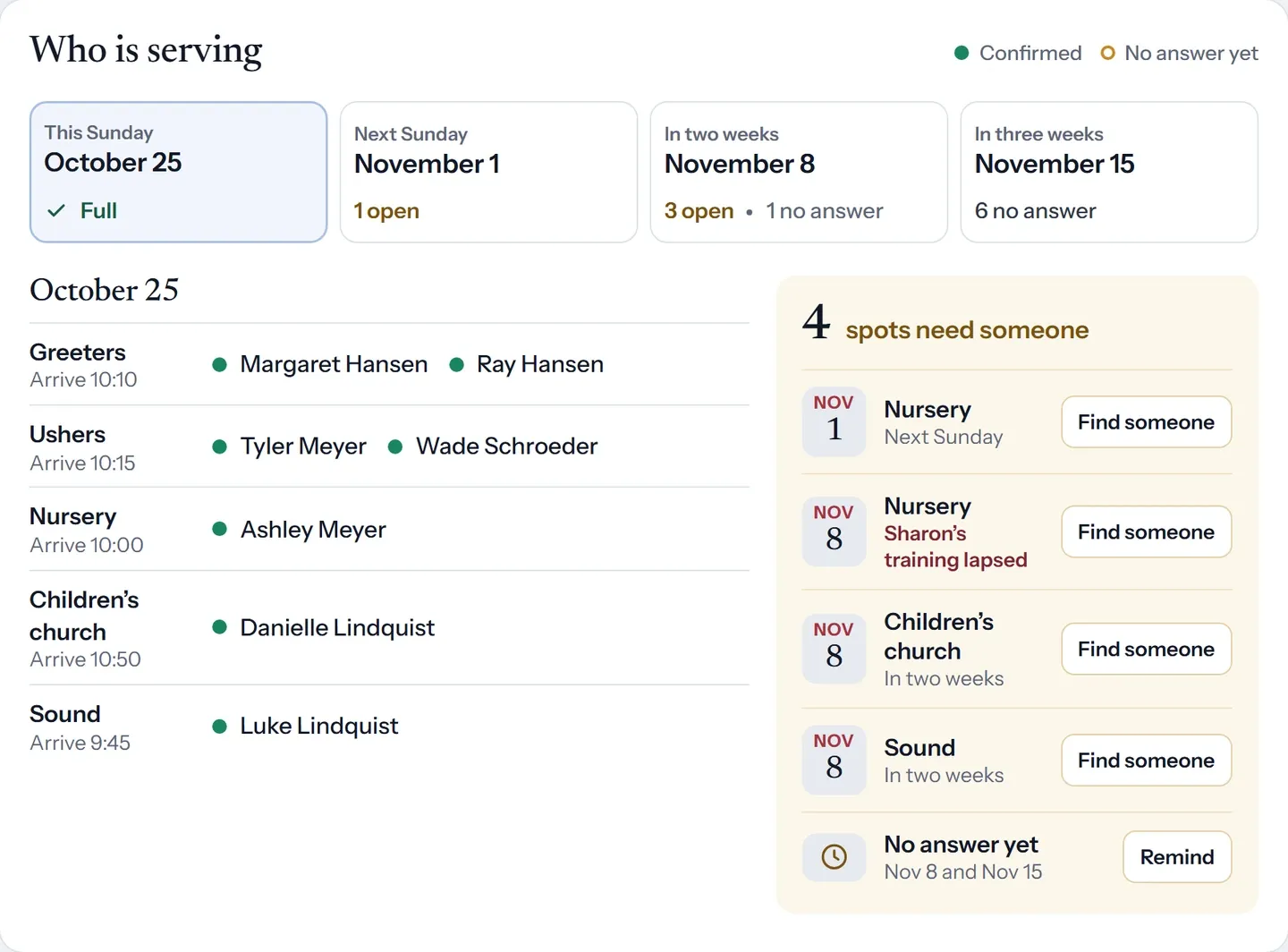
Task: Find someone for Nov 8 Children's church
Action: pos(1147,650)
